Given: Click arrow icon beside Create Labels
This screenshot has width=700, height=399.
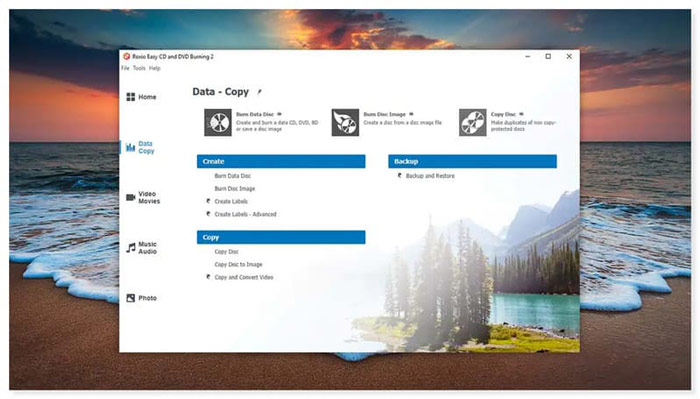Looking at the screenshot, I should tap(208, 201).
